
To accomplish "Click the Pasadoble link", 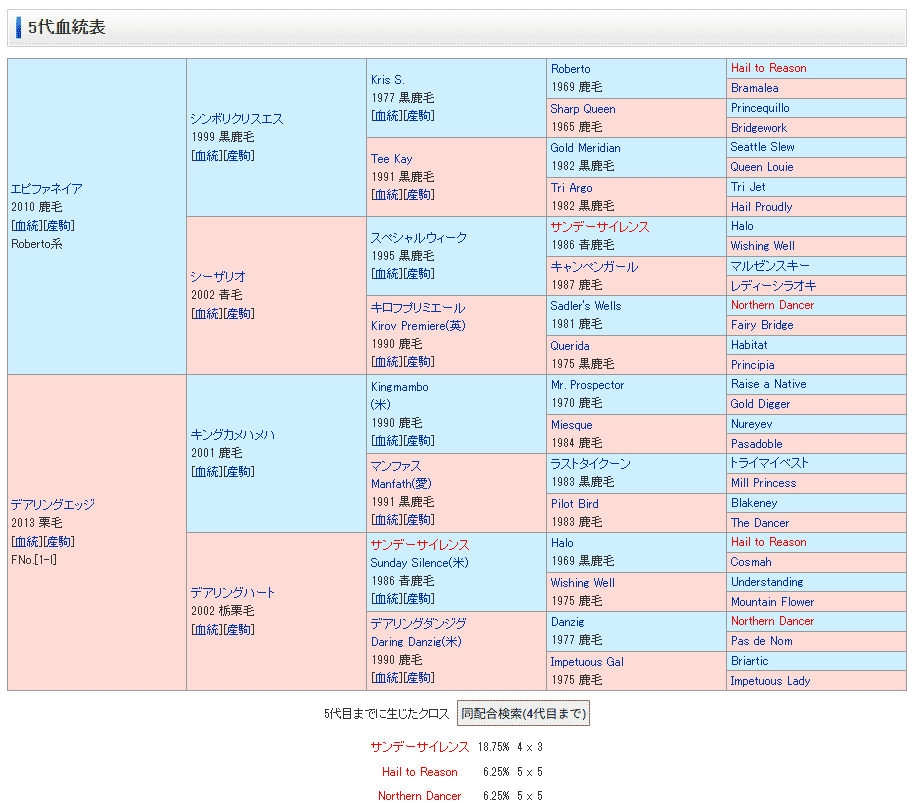I will coord(756,444).
